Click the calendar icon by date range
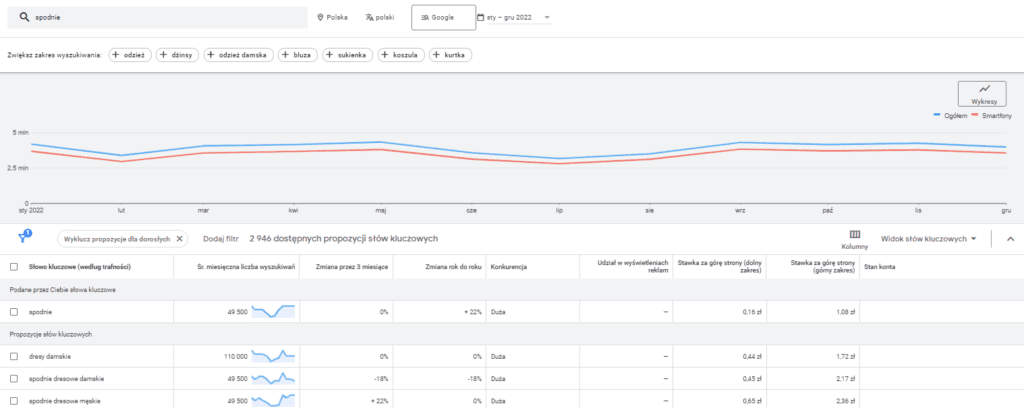 481,18
